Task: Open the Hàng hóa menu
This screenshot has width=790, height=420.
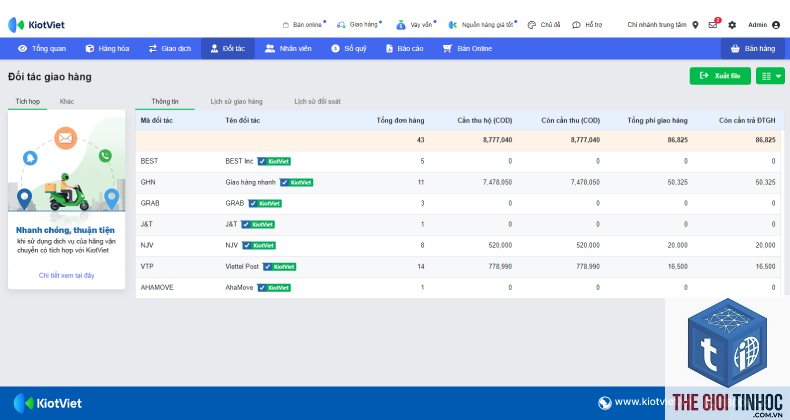Action: (107, 48)
